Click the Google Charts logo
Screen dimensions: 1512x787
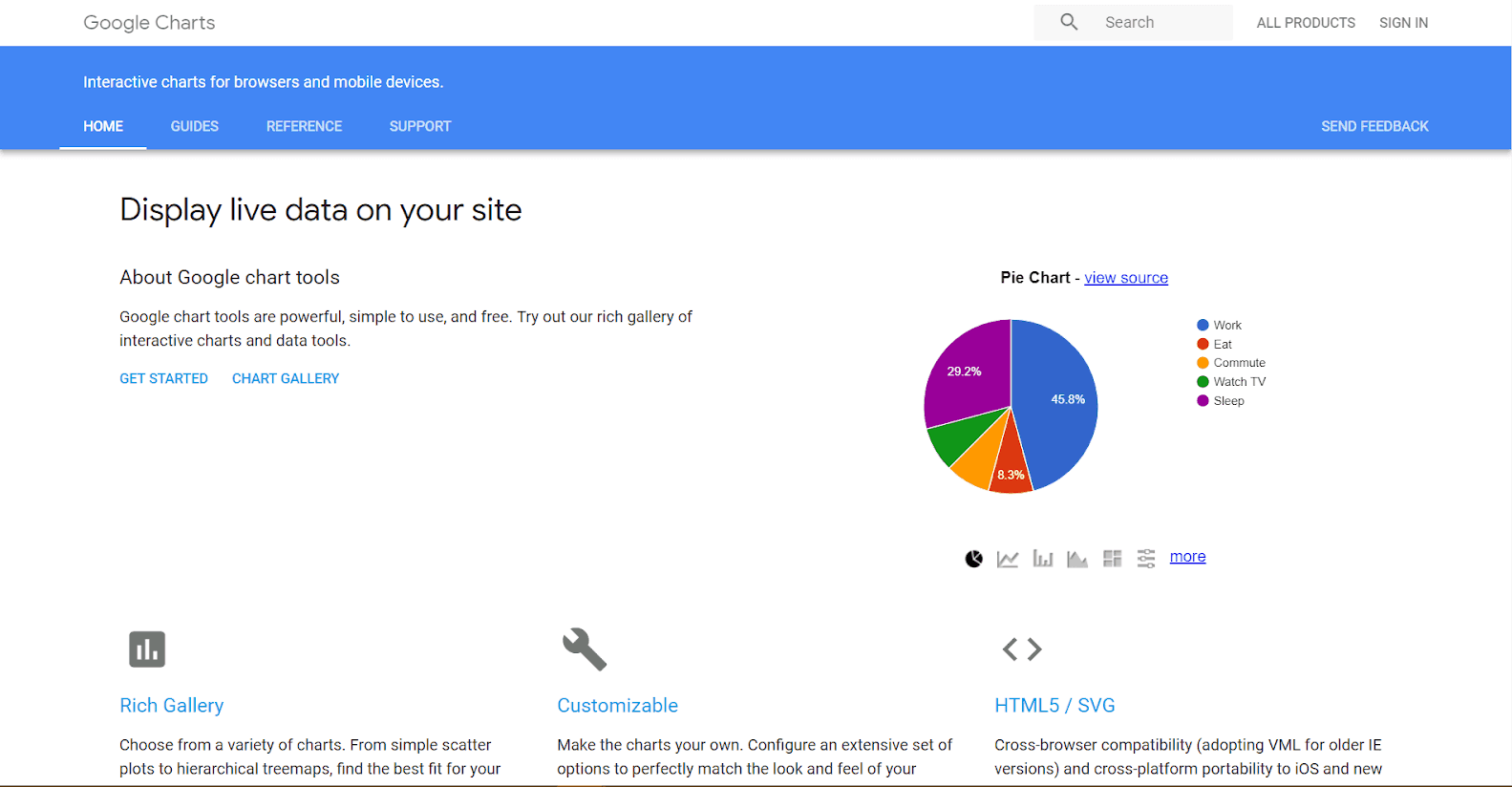coord(149,23)
